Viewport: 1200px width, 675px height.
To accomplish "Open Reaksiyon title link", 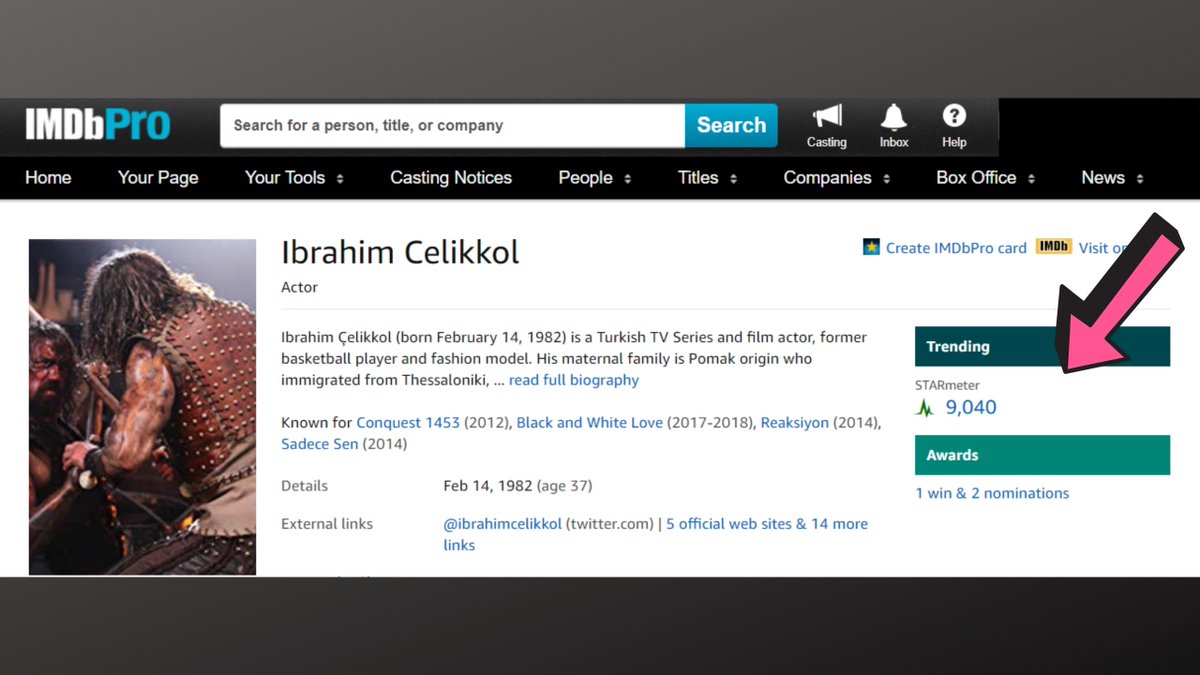I will (x=795, y=422).
